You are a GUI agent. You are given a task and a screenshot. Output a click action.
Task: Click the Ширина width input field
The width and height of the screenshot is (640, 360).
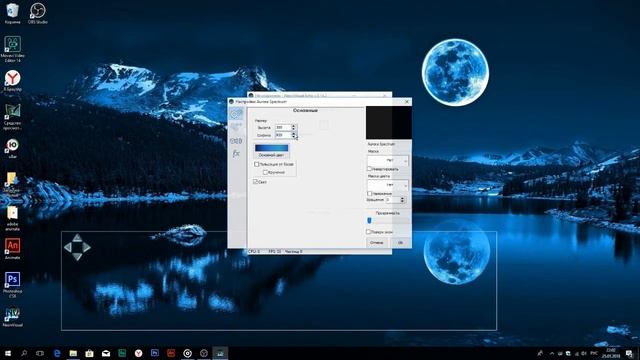tap(283, 135)
